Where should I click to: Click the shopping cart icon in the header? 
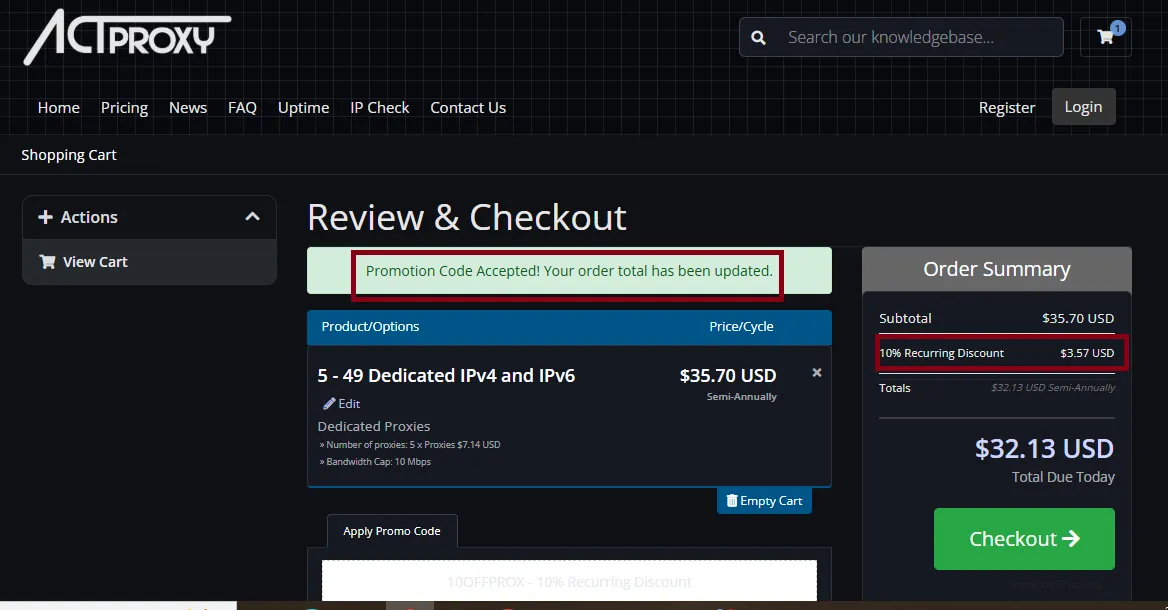pyautogui.click(x=1104, y=37)
